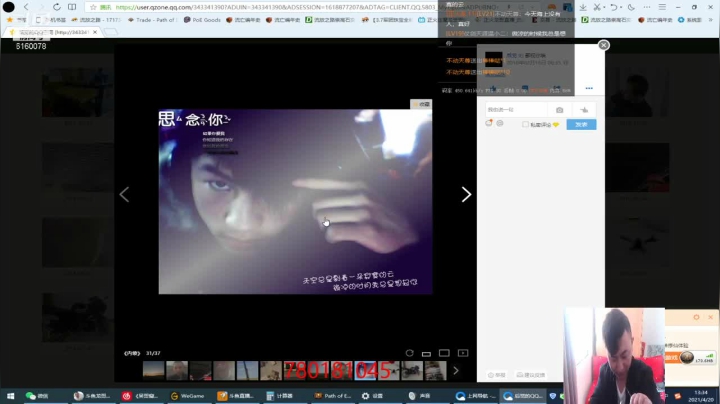This screenshot has height=404, width=720.
Task: Tick the 私密评论 checkbox
Action: click(x=525, y=124)
